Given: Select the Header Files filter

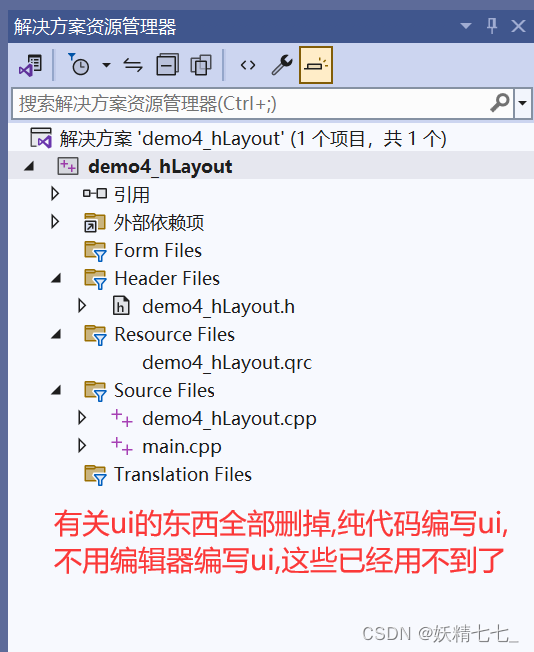Looking at the screenshot, I should point(167,278).
